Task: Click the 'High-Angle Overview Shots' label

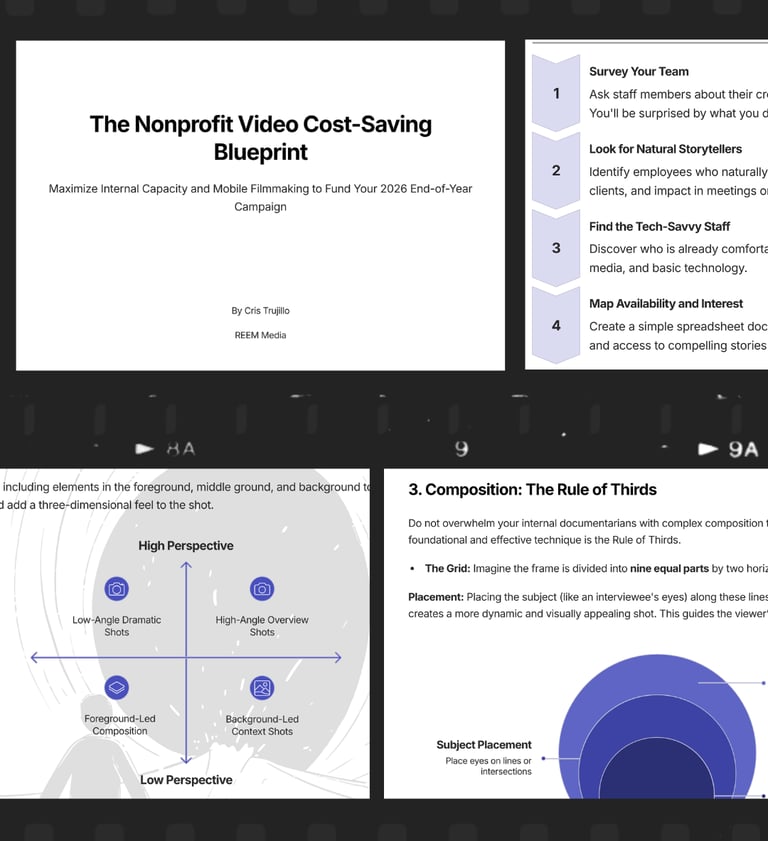Action: [x=262, y=626]
